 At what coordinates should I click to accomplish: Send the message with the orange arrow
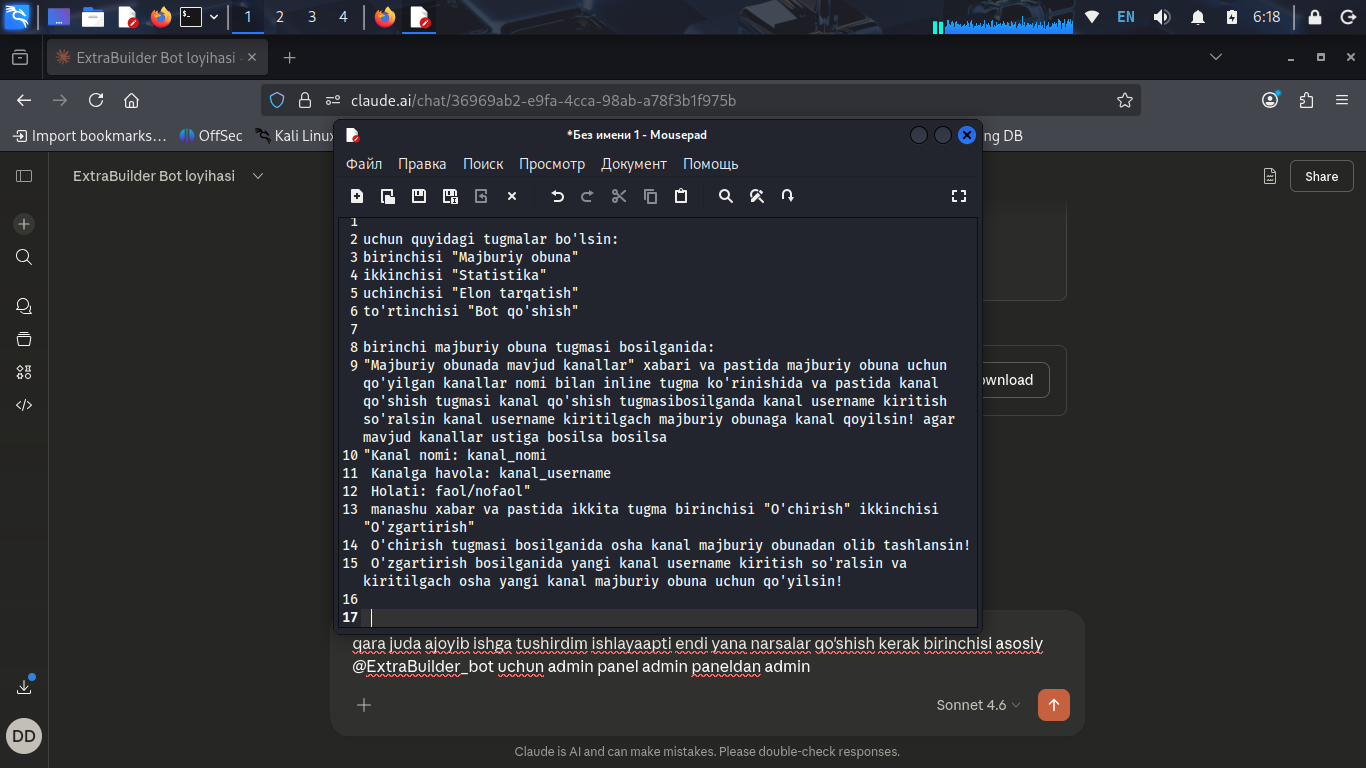(1053, 705)
